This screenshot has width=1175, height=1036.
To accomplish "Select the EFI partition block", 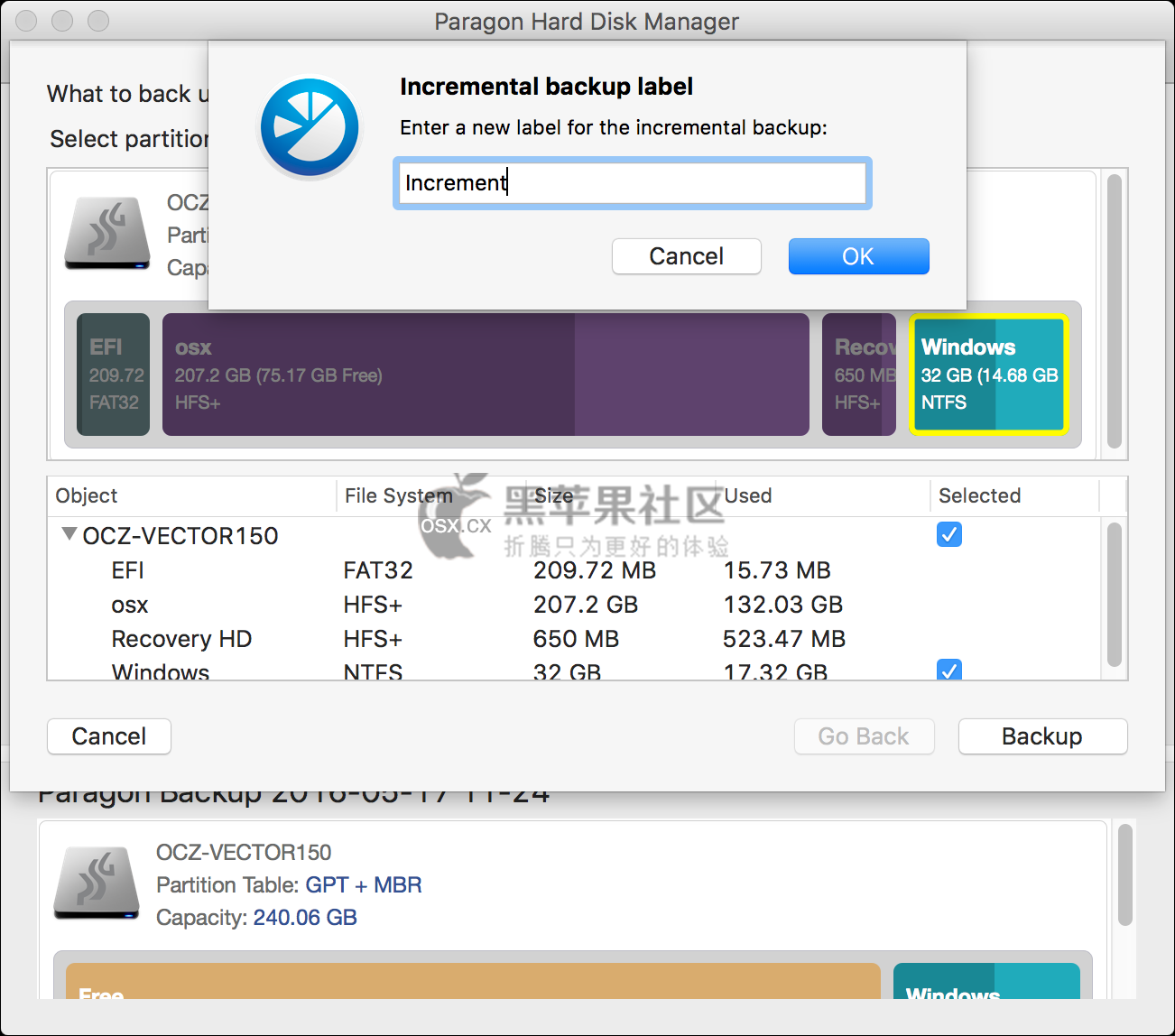I will 114,375.
